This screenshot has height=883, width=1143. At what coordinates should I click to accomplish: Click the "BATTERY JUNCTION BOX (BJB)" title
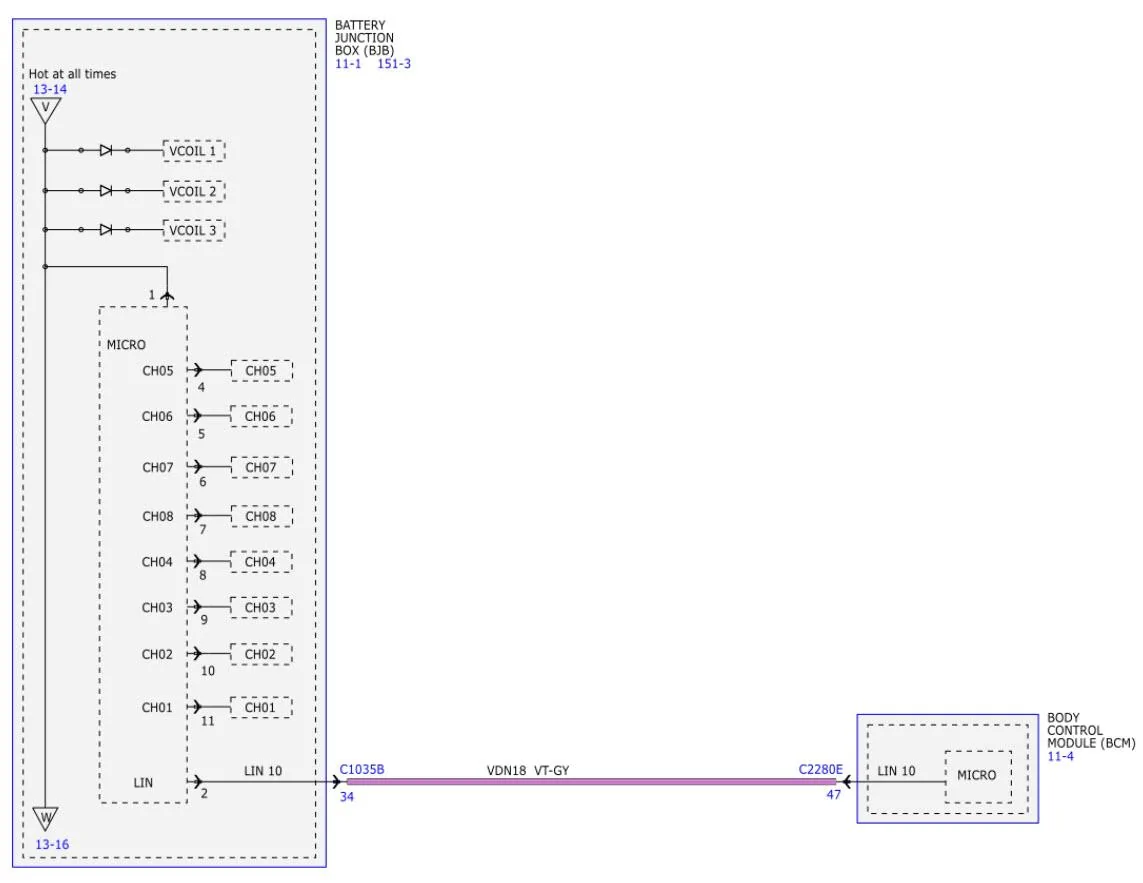coord(364,38)
